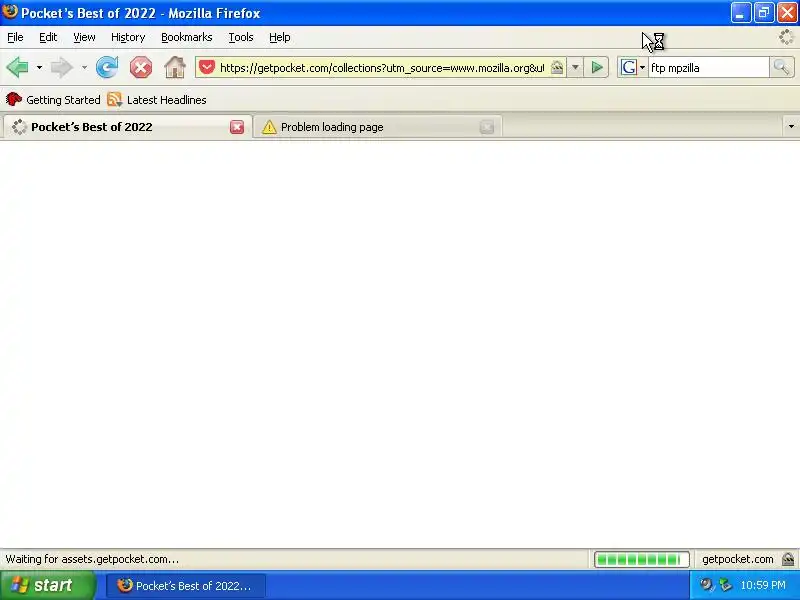The image size is (800, 600).
Task: Click the throbber activity indicator icon
Action: 786,37
